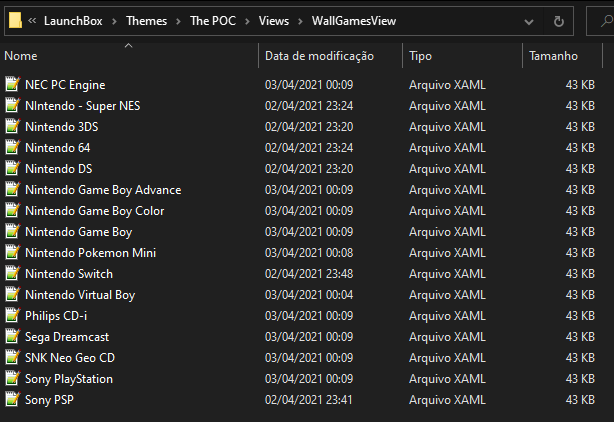Select the Sony PlayStation file name
This screenshot has height=422, width=614.
click(x=69, y=379)
